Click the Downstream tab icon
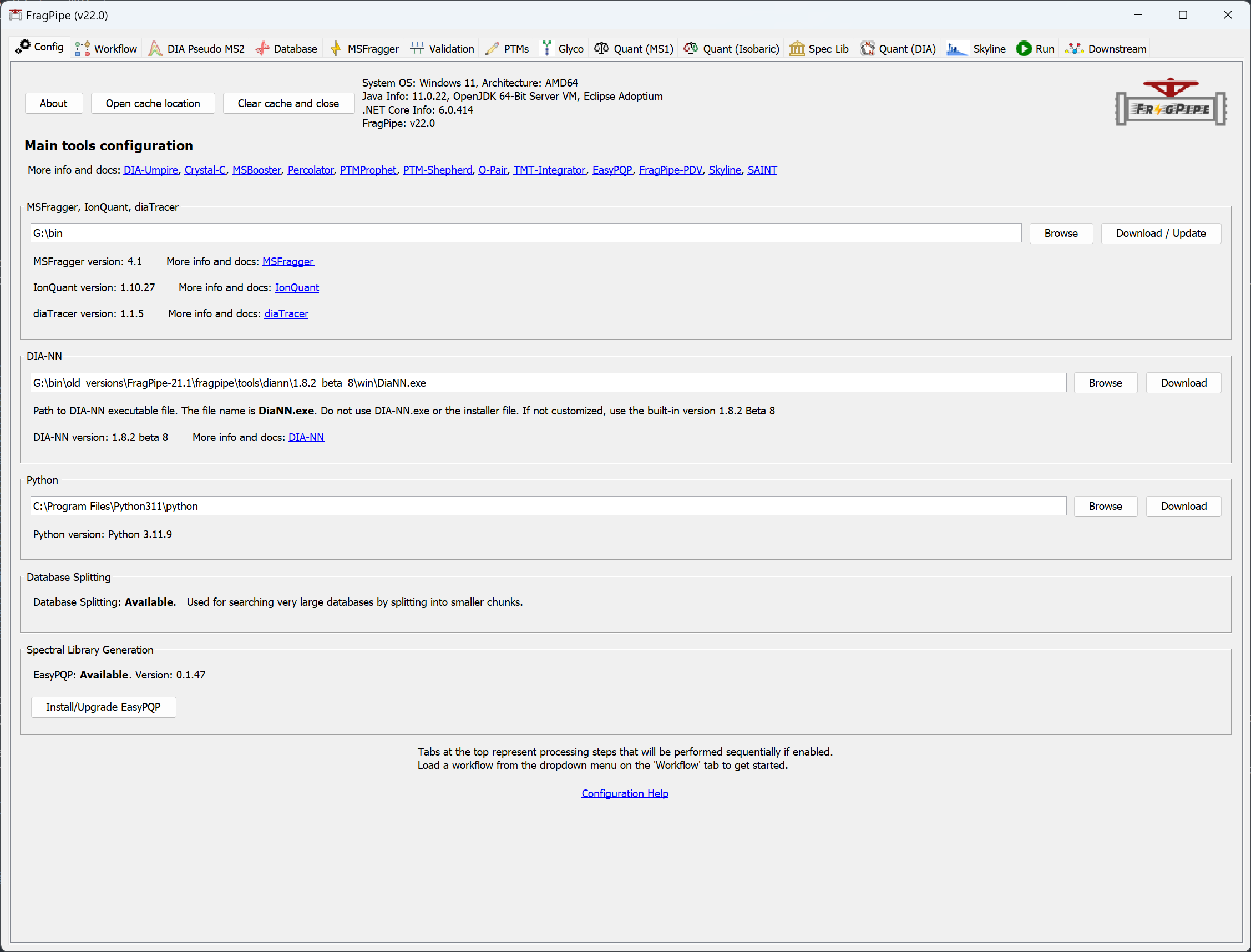 1073,49
